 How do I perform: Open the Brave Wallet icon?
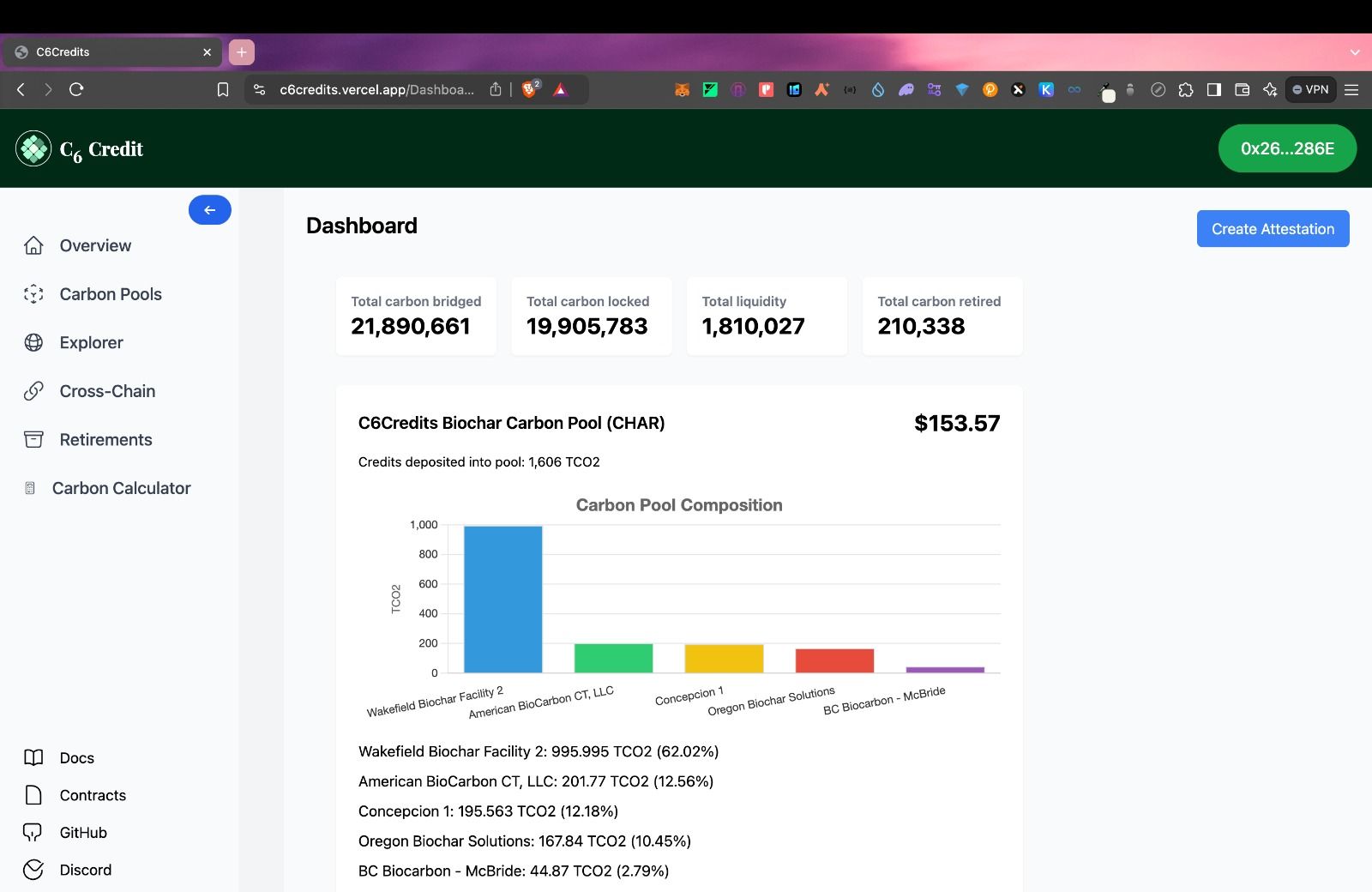tap(1242, 89)
